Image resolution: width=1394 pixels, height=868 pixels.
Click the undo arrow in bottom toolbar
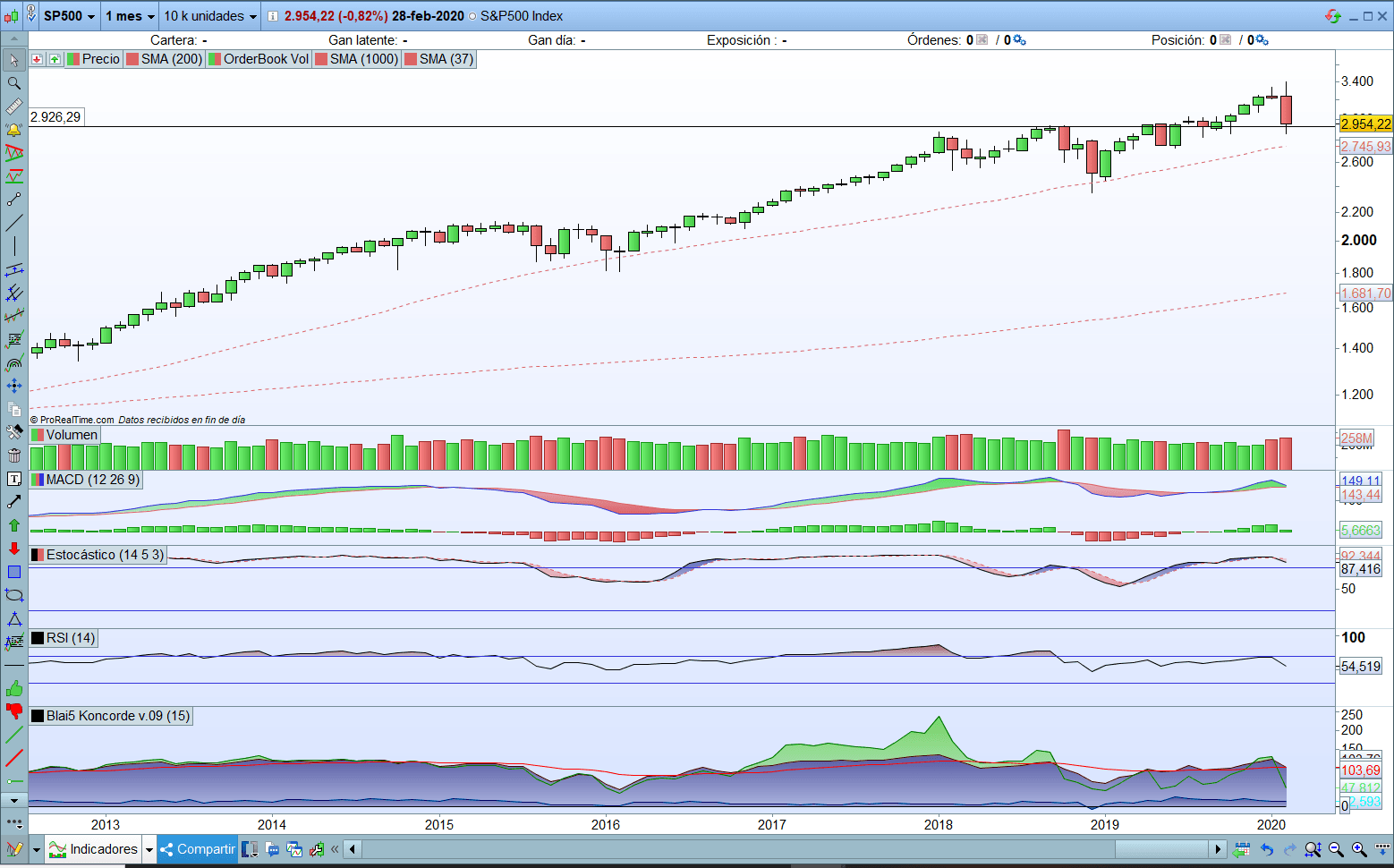click(1266, 849)
